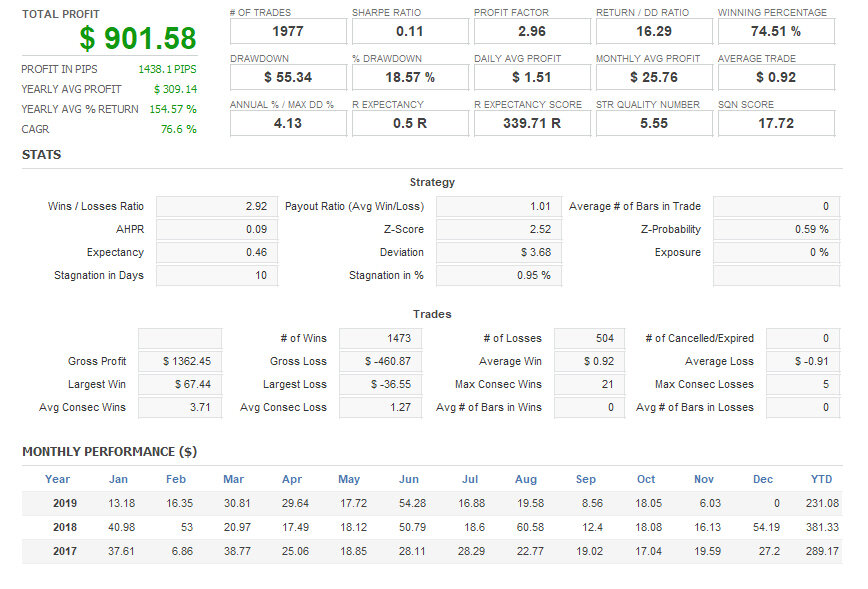The width and height of the screenshot is (868, 589).
Task: Click Yearly Avg % Return value 154.57 %
Action: point(173,109)
